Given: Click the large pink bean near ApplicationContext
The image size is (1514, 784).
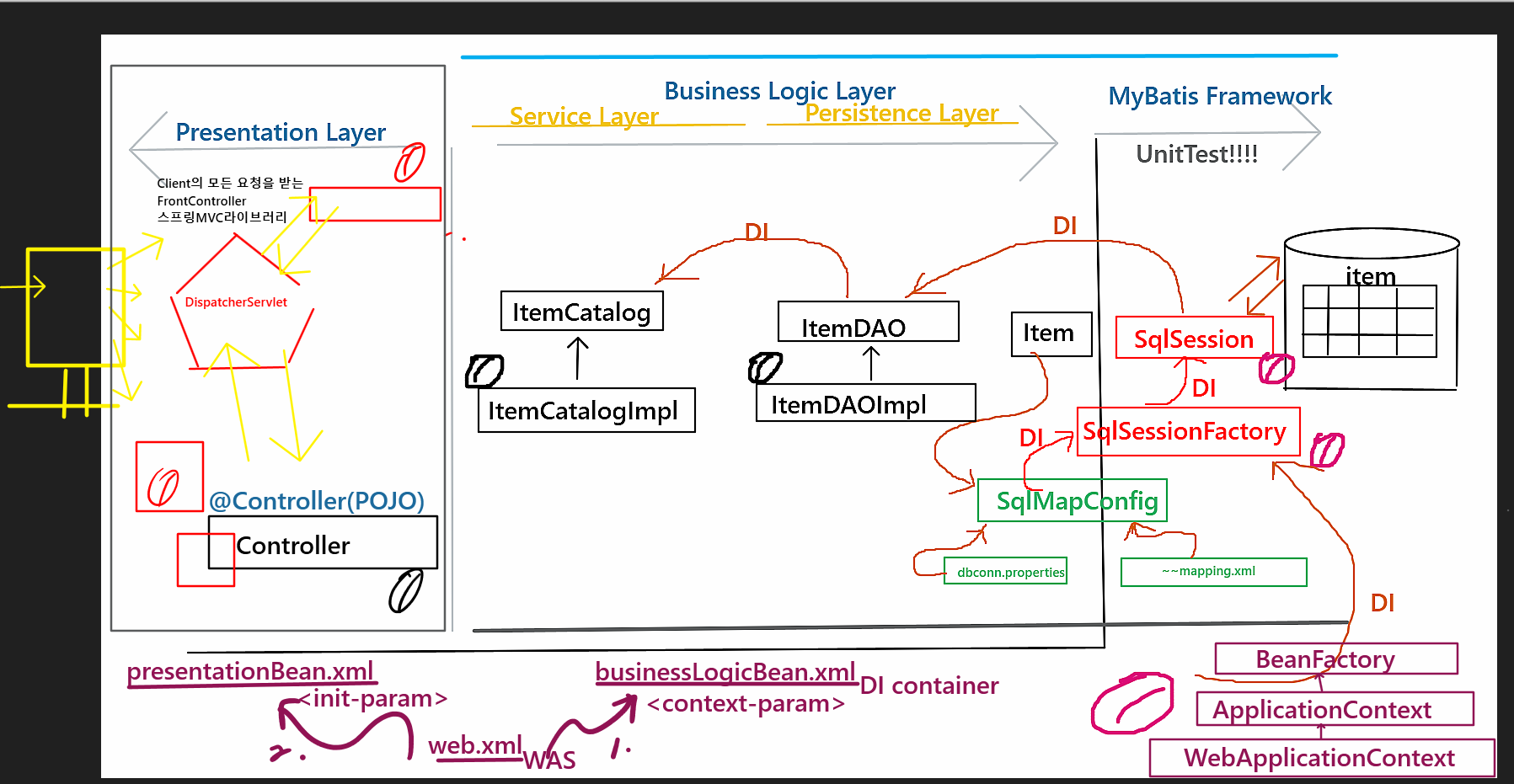Looking at the screenshot, I should tap(1131, 703).
